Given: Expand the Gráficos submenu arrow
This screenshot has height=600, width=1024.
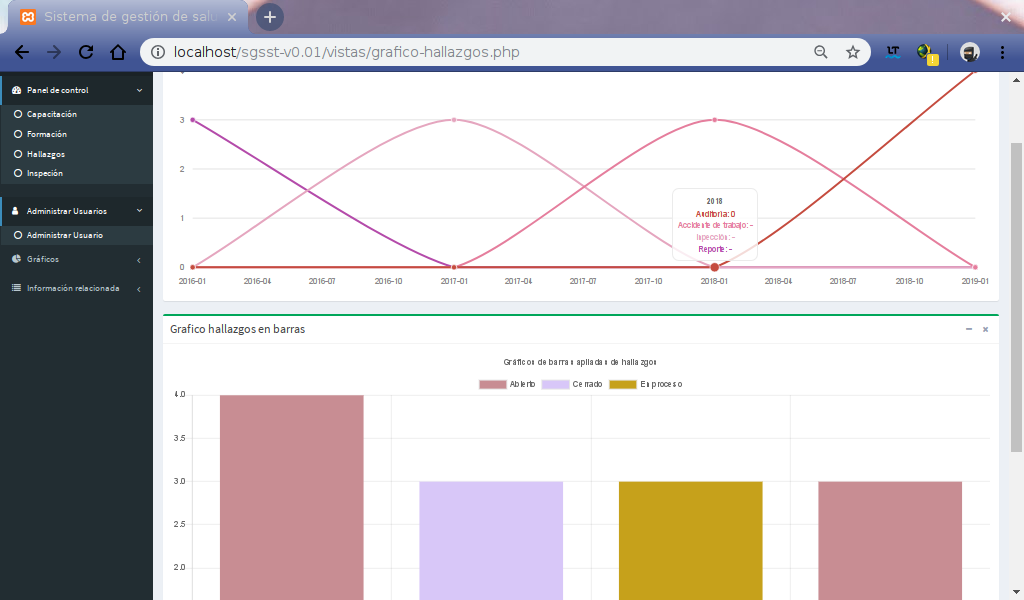Looking at the screenshot, I should (x=139, y=260).
